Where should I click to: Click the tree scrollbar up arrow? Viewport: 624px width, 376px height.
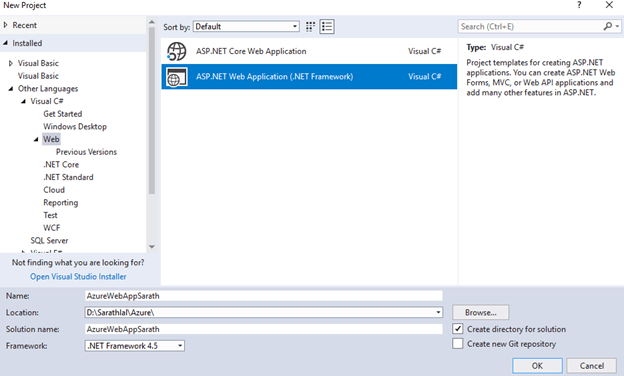tap(152, 22)
